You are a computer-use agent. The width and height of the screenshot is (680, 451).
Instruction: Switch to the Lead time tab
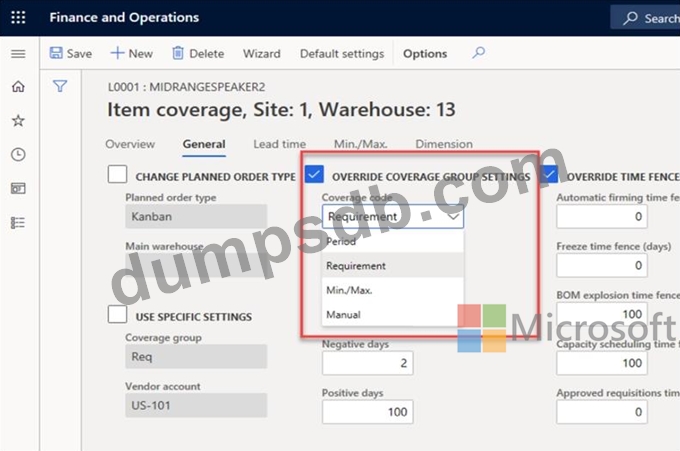tap(279, 144)
